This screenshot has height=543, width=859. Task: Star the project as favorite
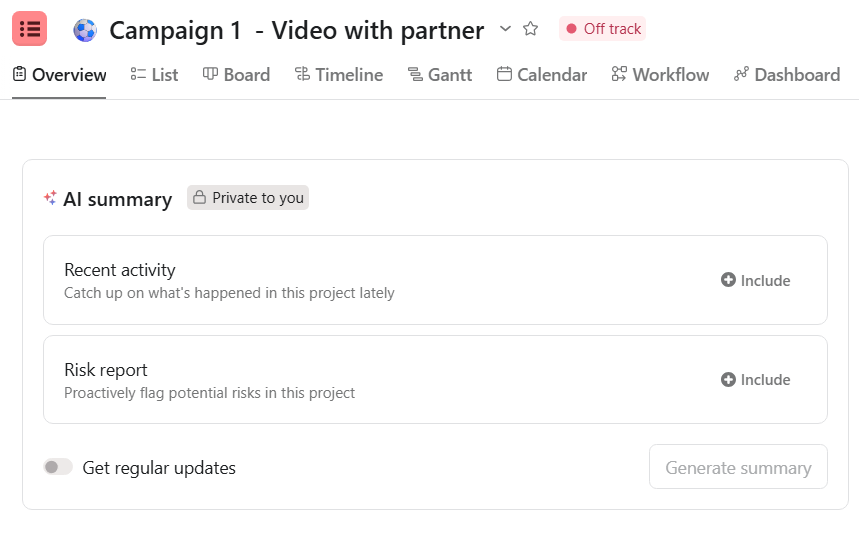pyautogui.click(x=531, y=29)
